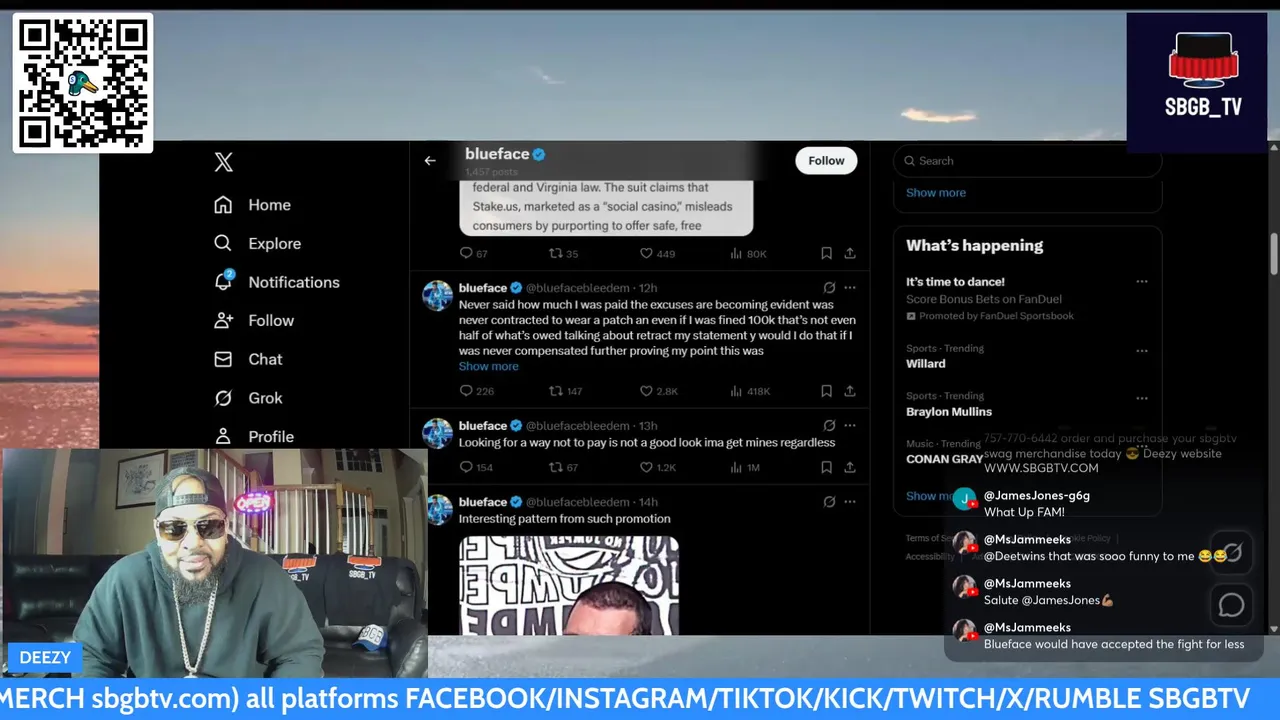The height and width of the screenshot is (720, 1280).
Task: Share the 12h blueface post
Action: (x=850, y=391)
